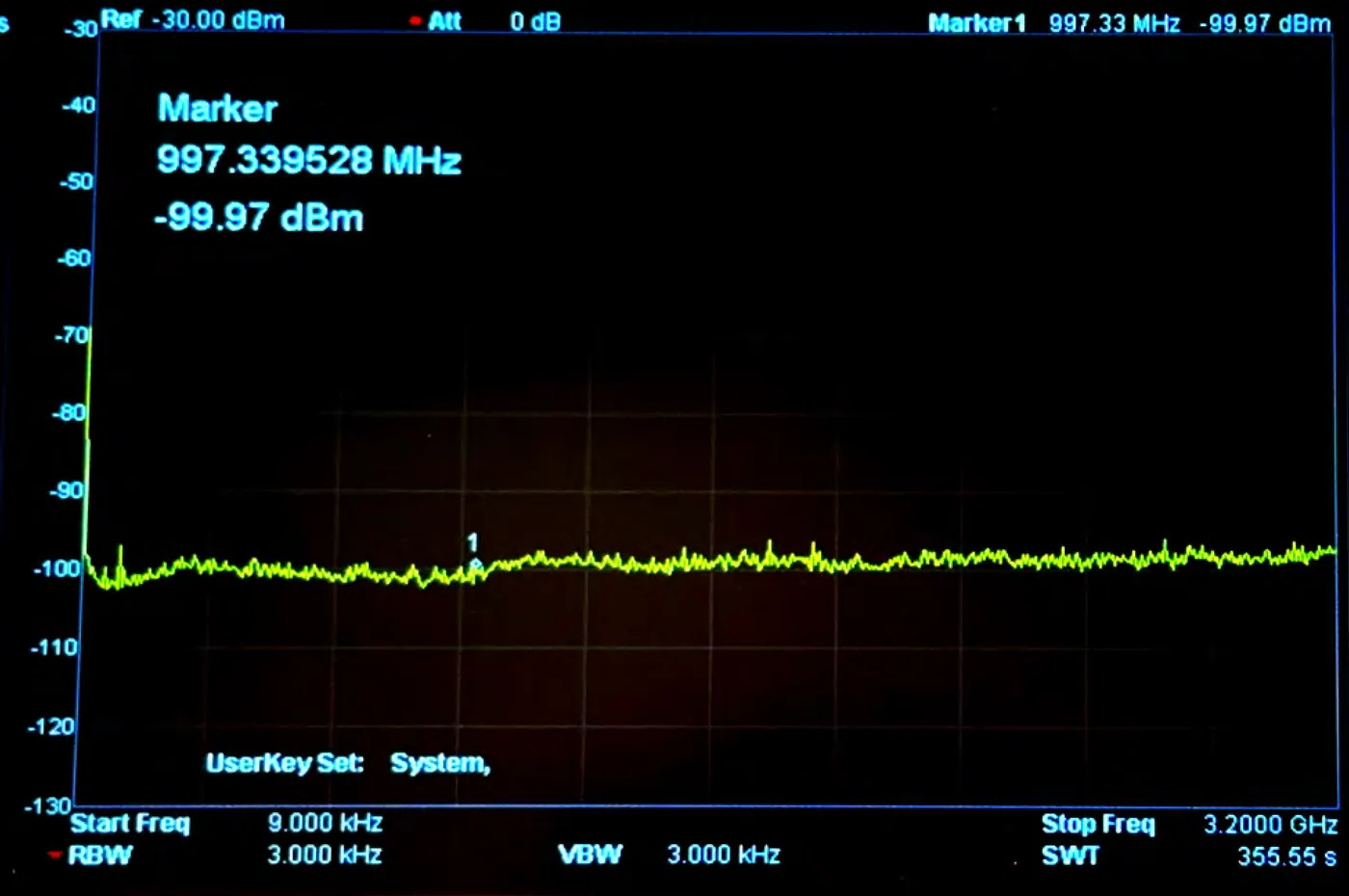Click -99.97 dBm next to Marker1 header
The image size is (1349, 896).
click(x=1265, y=23)
